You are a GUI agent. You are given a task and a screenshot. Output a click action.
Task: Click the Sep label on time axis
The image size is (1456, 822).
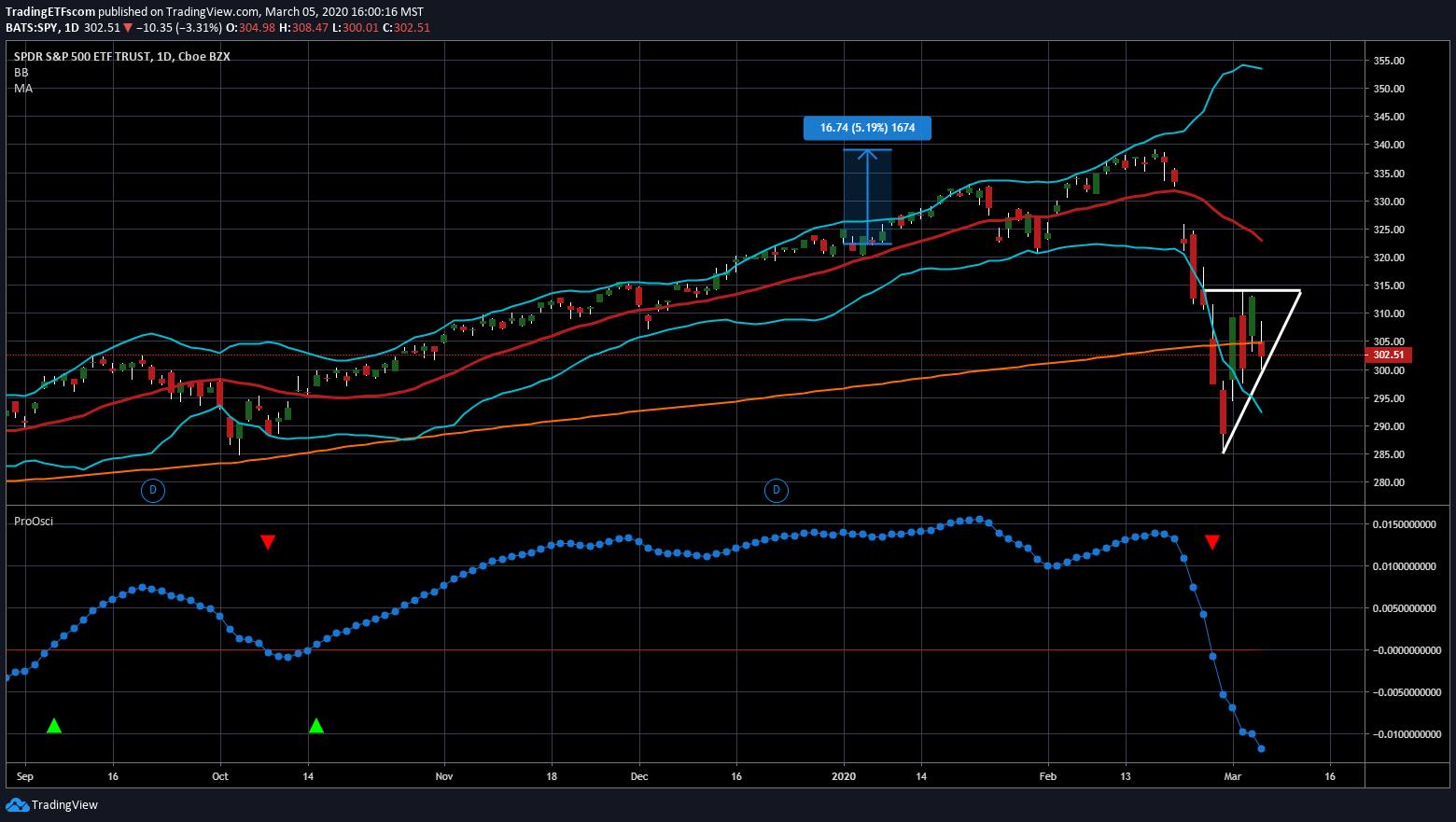click(25, 776)
